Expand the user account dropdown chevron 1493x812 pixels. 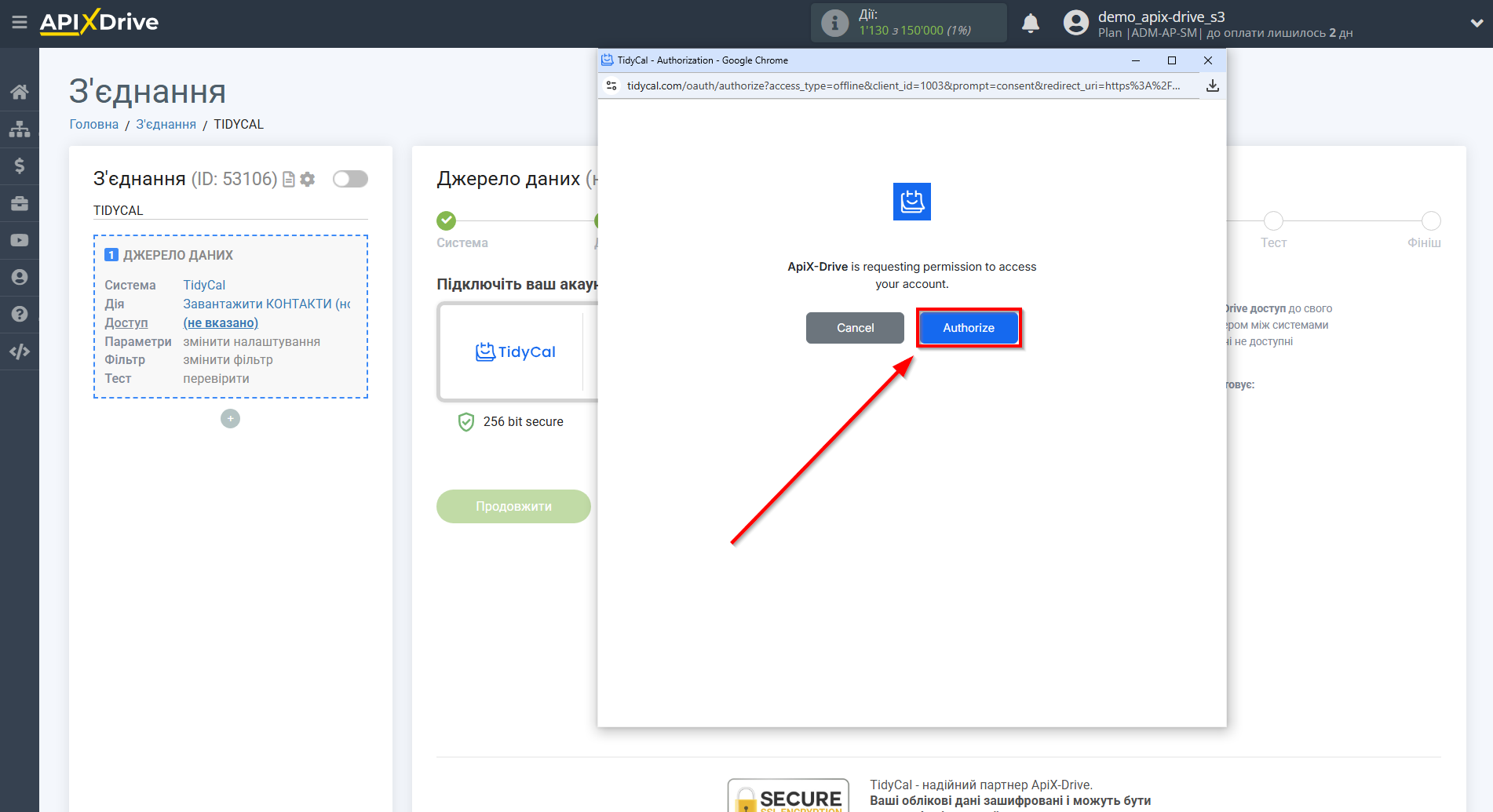[1476, 24]
